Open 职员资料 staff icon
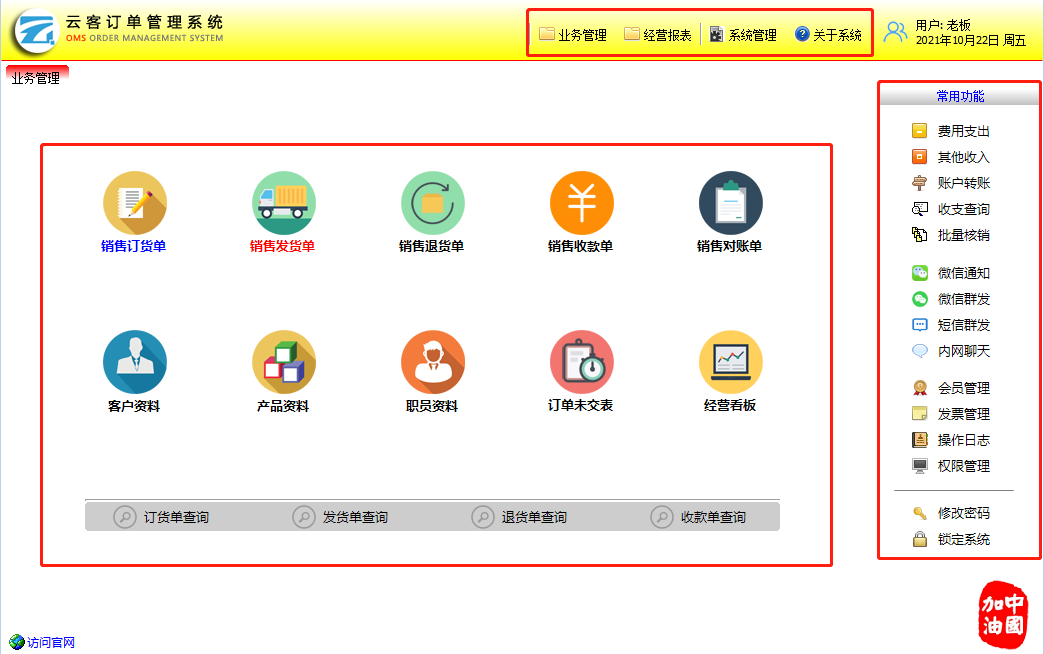This screenshot has height=654, width=1044. [x=433, y=362]
